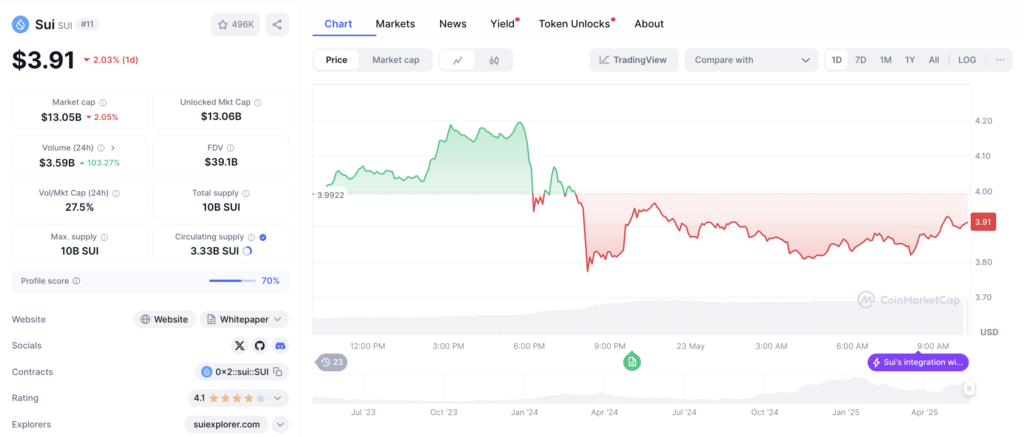Click the $13.06B unlocked market cap value
The width and height of the screenshot is (1024, 437).
[221, 117]
